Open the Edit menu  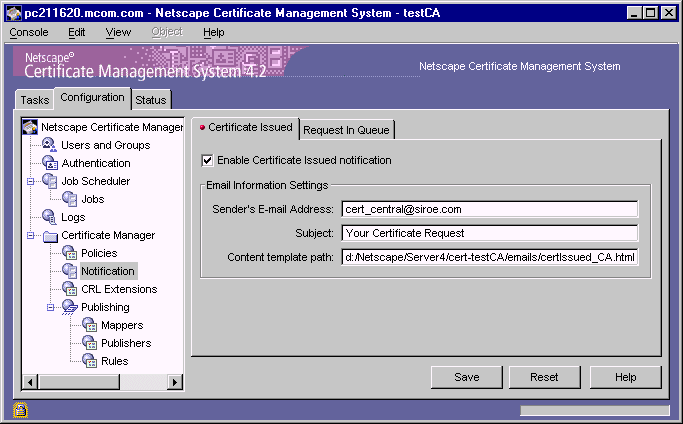[x=77, y=33]
